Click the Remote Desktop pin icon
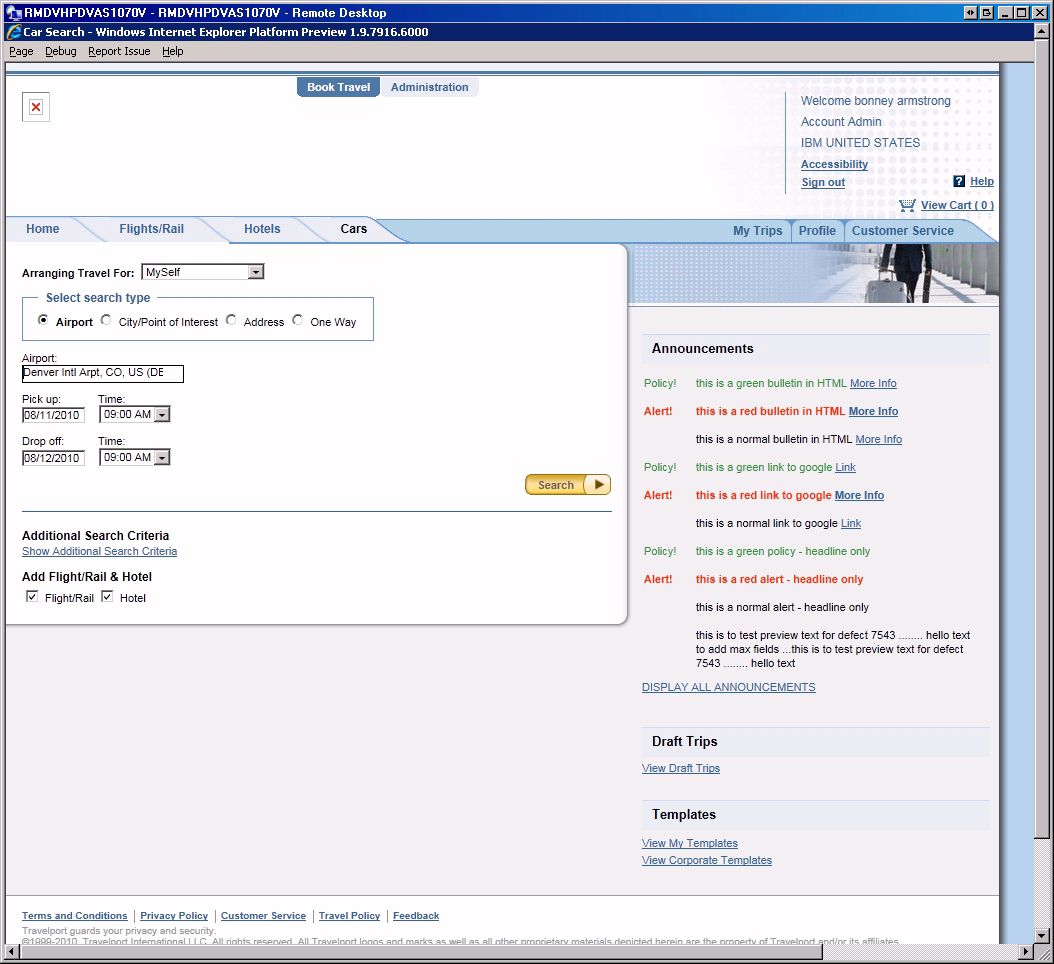 [x=969, y=13]
